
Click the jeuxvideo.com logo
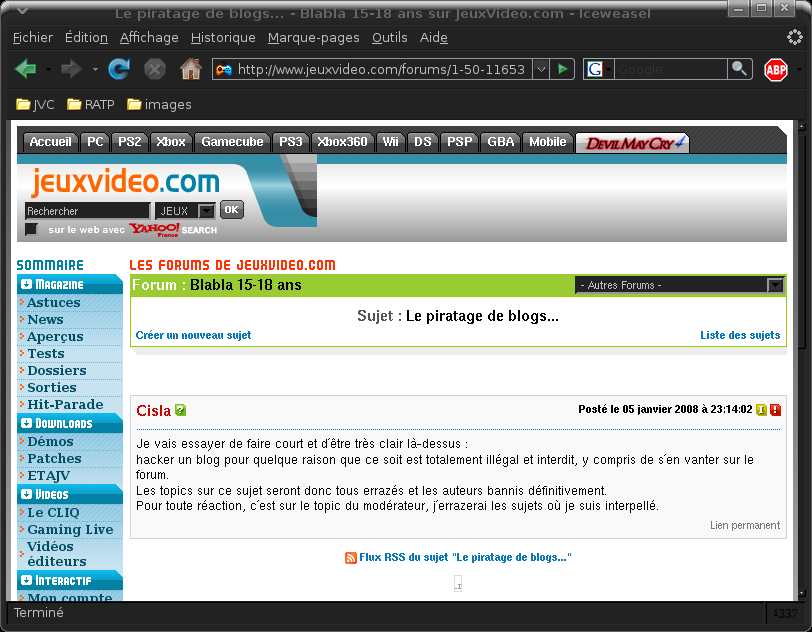125,182
